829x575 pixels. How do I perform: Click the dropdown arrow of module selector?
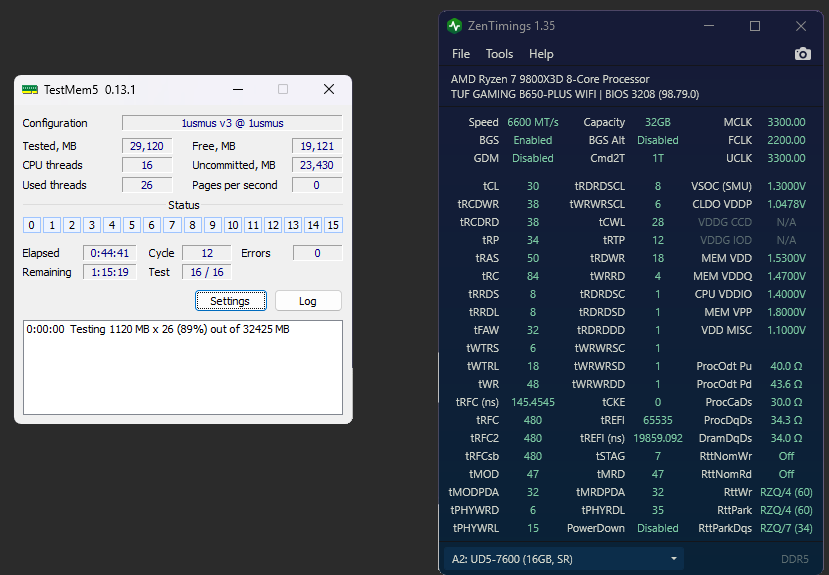click(x=674, y=559)
